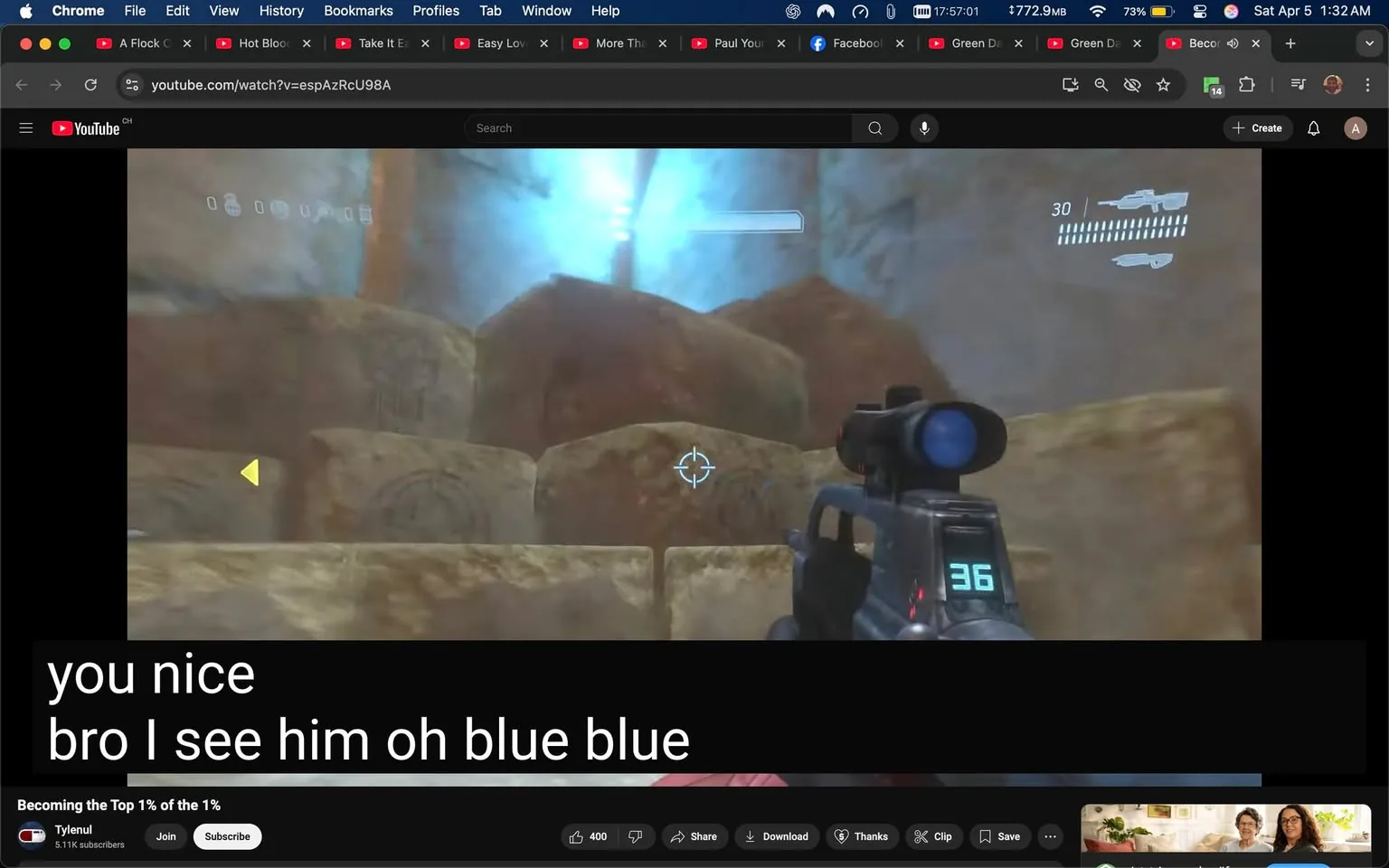Expand the Chrome tab search chevron

[x=1369, y=43]
